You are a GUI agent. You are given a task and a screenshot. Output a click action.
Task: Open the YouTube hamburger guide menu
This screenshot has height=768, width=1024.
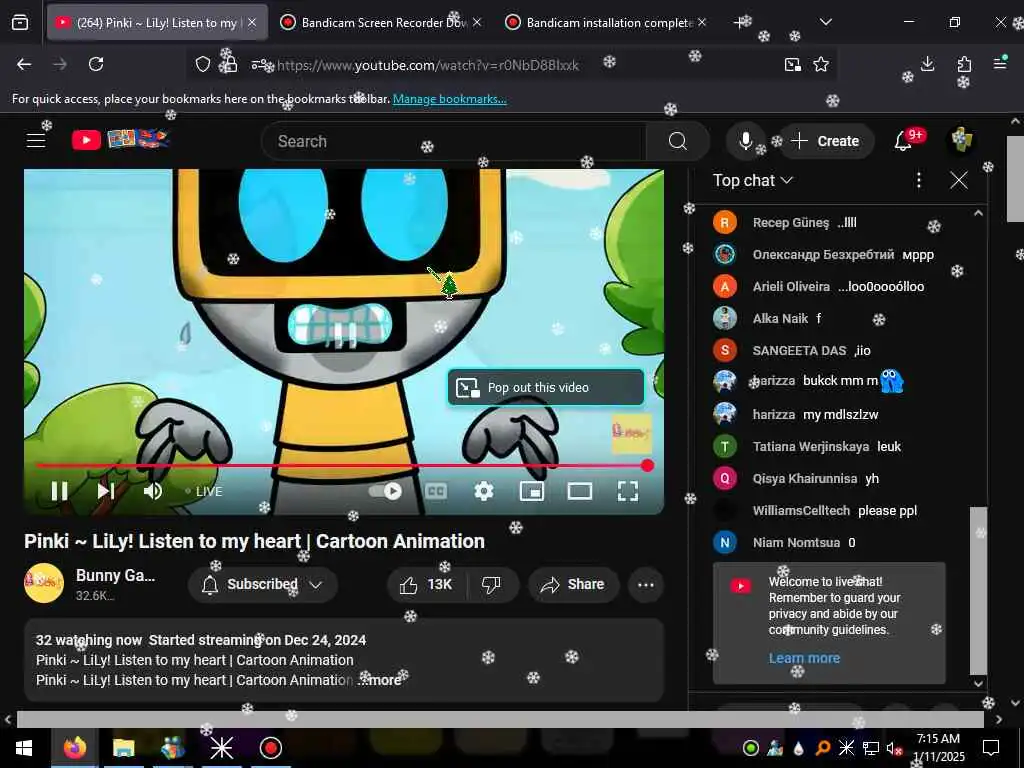(36, 140)
